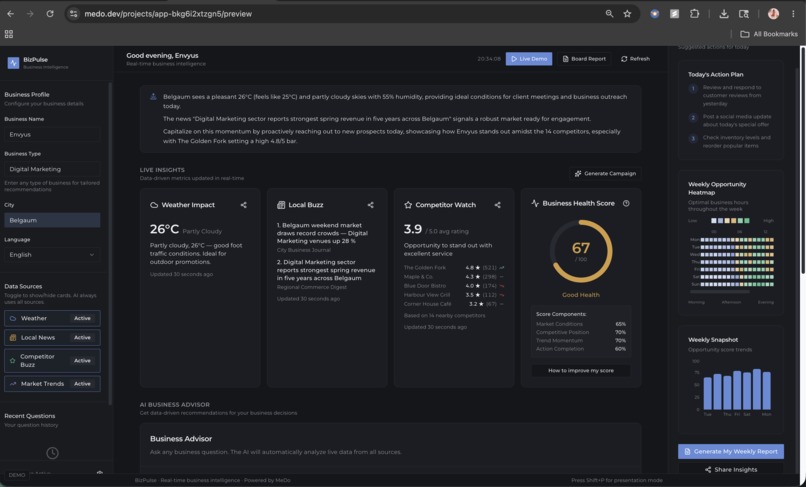Click the Corner House Café competitor row
This screenshot has height=487, width=806.
click(x=454, y=304)
